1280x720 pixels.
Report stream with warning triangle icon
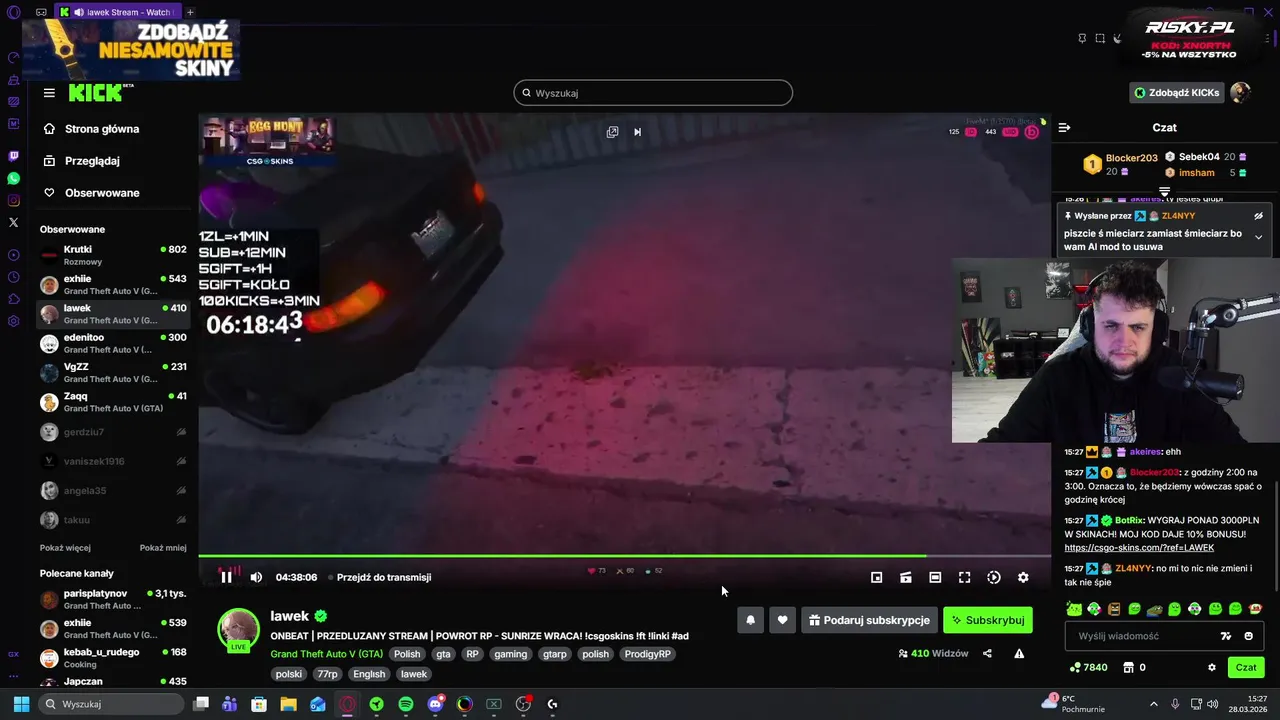click(x=1019, y=654)
